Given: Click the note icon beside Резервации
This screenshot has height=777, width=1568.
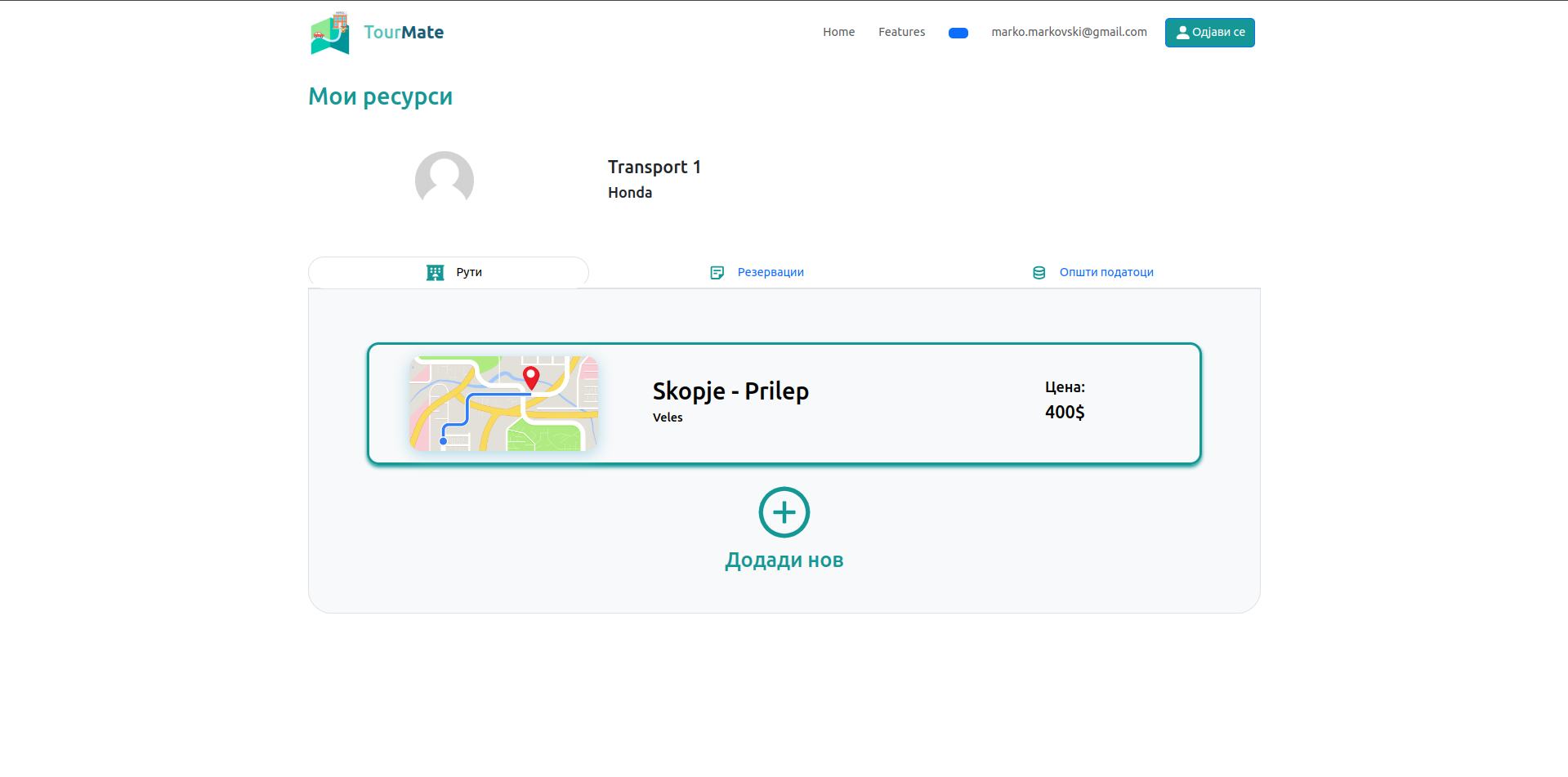Looking at the screenshot, I should pos(717,272).
